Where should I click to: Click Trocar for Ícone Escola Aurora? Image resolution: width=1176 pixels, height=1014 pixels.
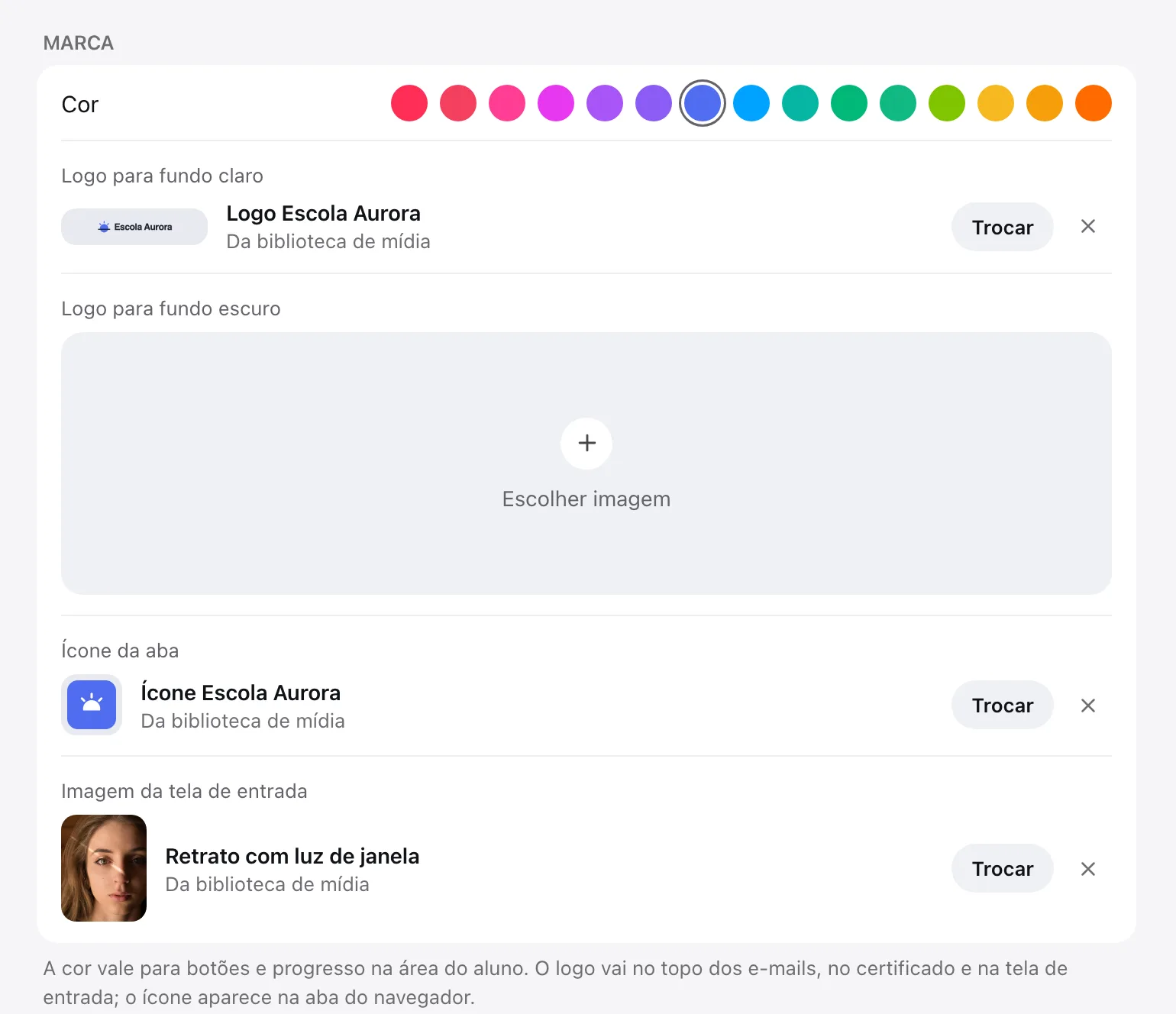point(1003,705)
